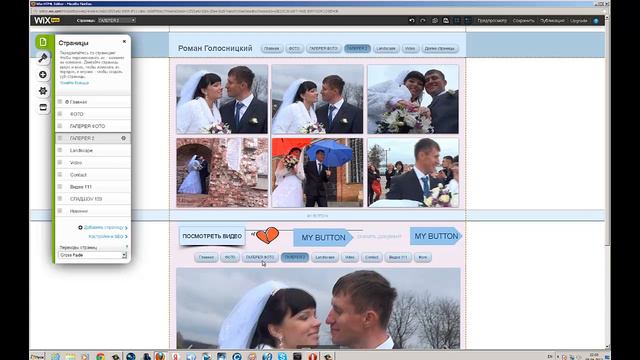The width and height of the screenshot is (640, 360).
Task: Select the Landscape page in pages list
Action: 93,151
